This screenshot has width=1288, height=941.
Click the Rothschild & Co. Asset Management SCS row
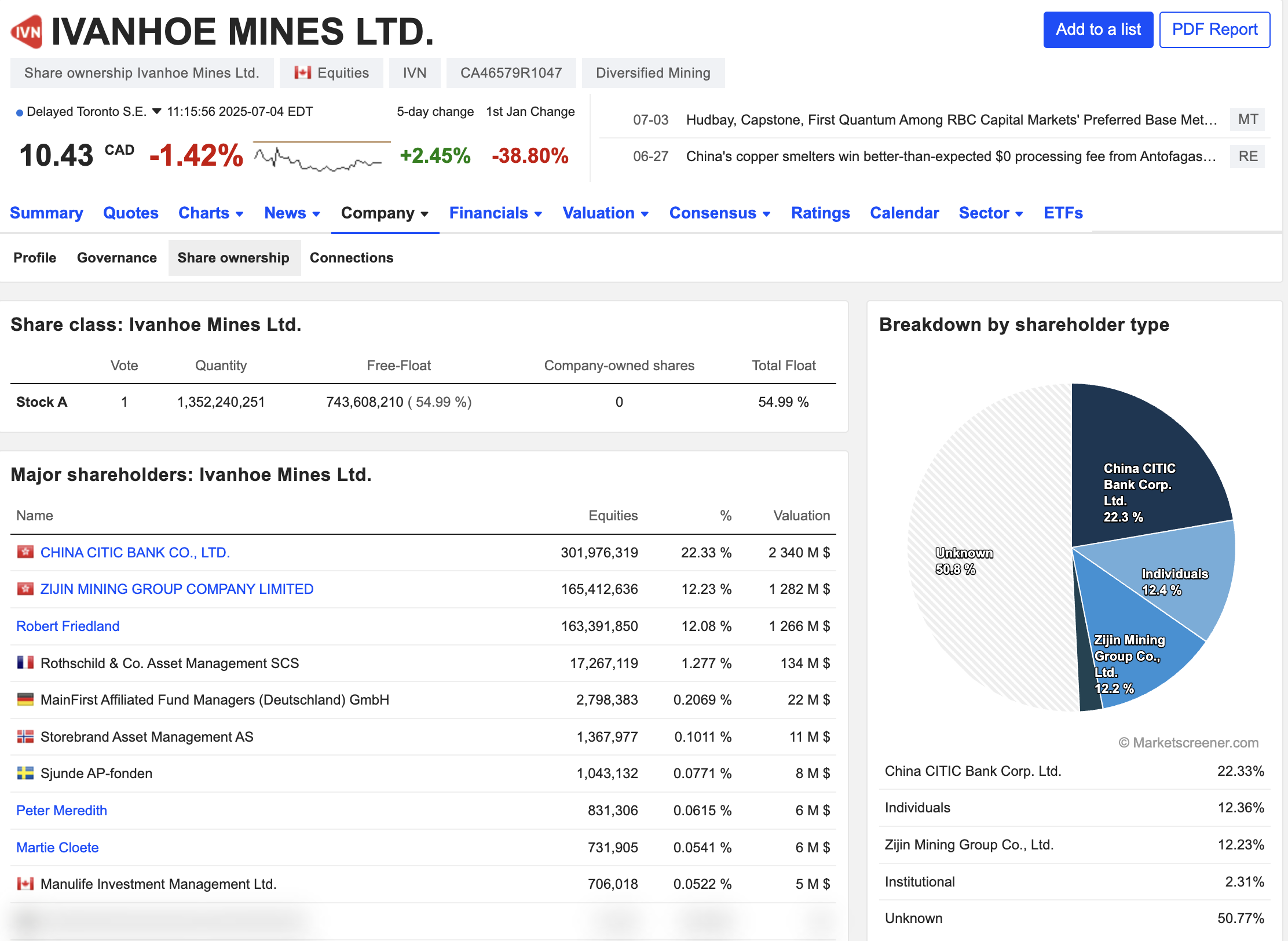click(423, 663)
